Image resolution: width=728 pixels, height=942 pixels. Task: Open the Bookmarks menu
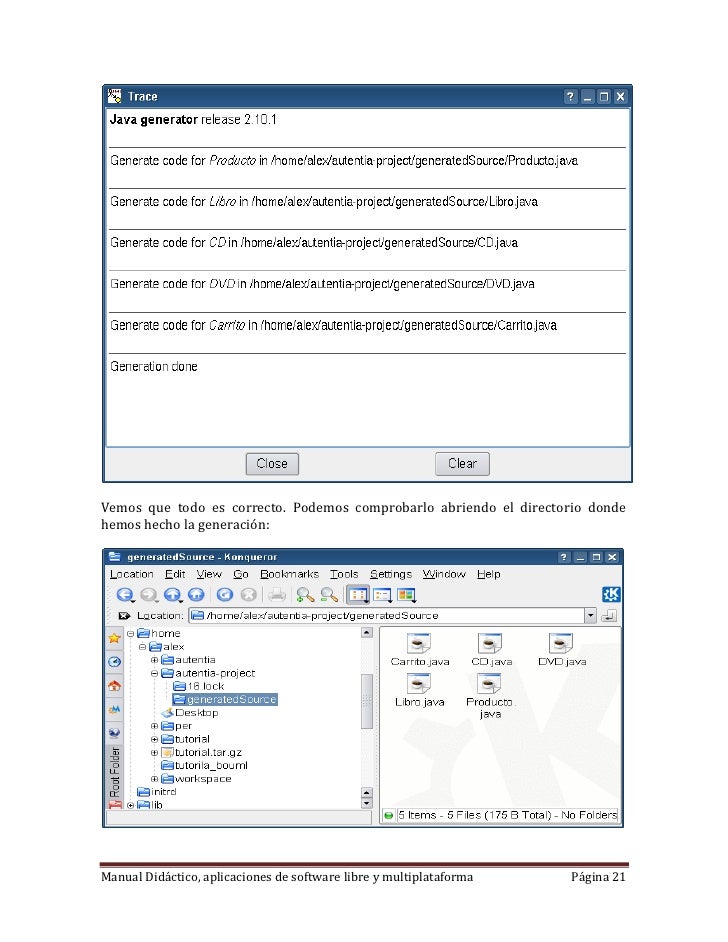tap(289, 574)
